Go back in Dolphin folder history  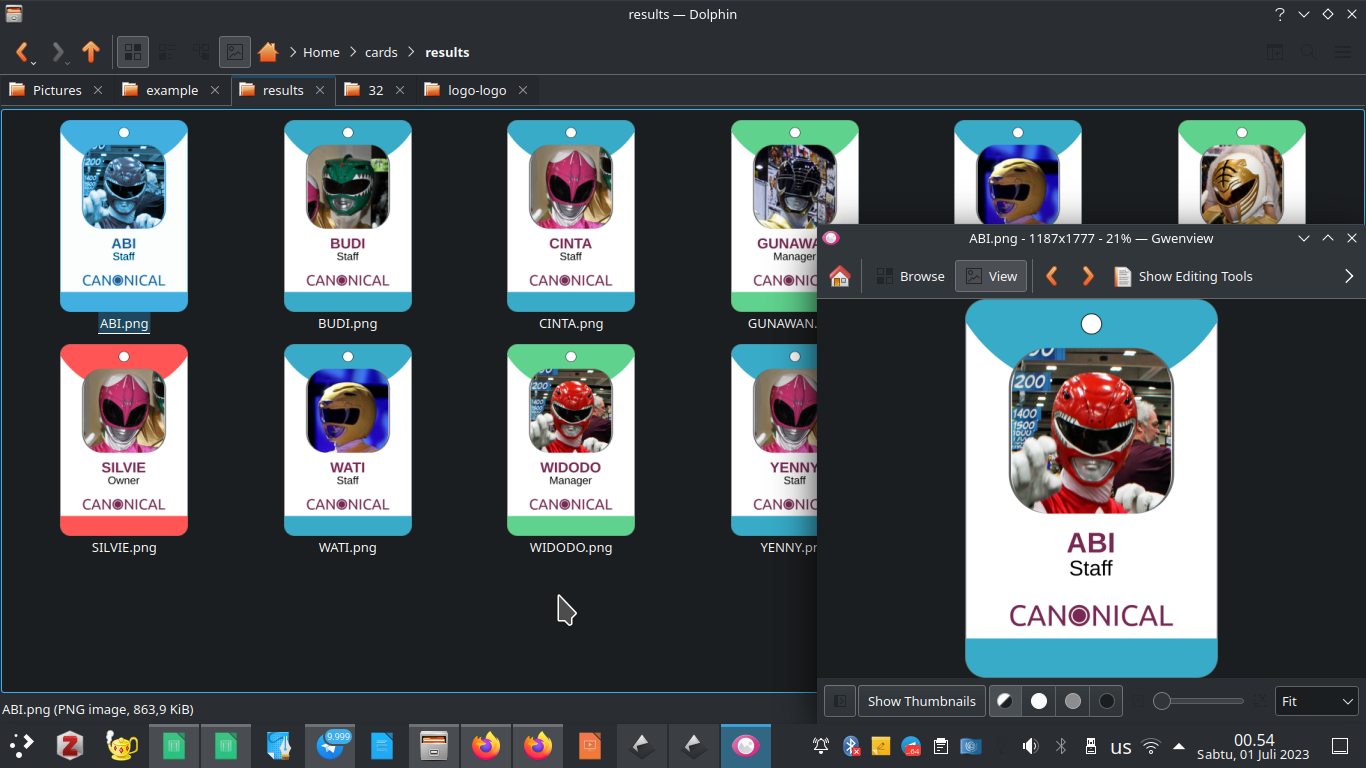(x=21, y=52)
